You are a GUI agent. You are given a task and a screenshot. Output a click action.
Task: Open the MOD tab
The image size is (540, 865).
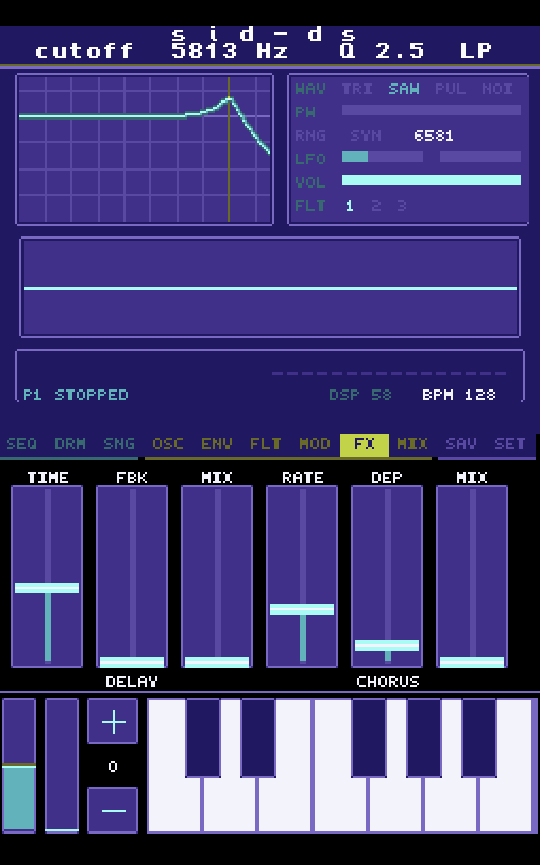(x=315, y=444)
